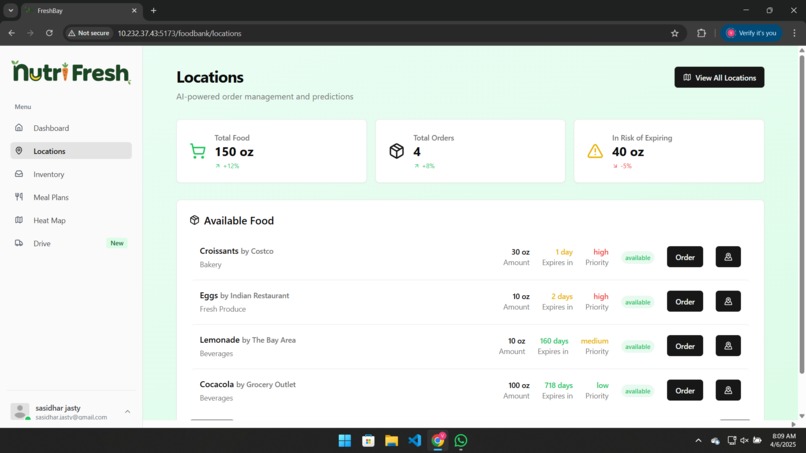Click the Total Food 150 oz value
Image resolution: width=806 pixels, height=453 pixels.
point(234,152)
